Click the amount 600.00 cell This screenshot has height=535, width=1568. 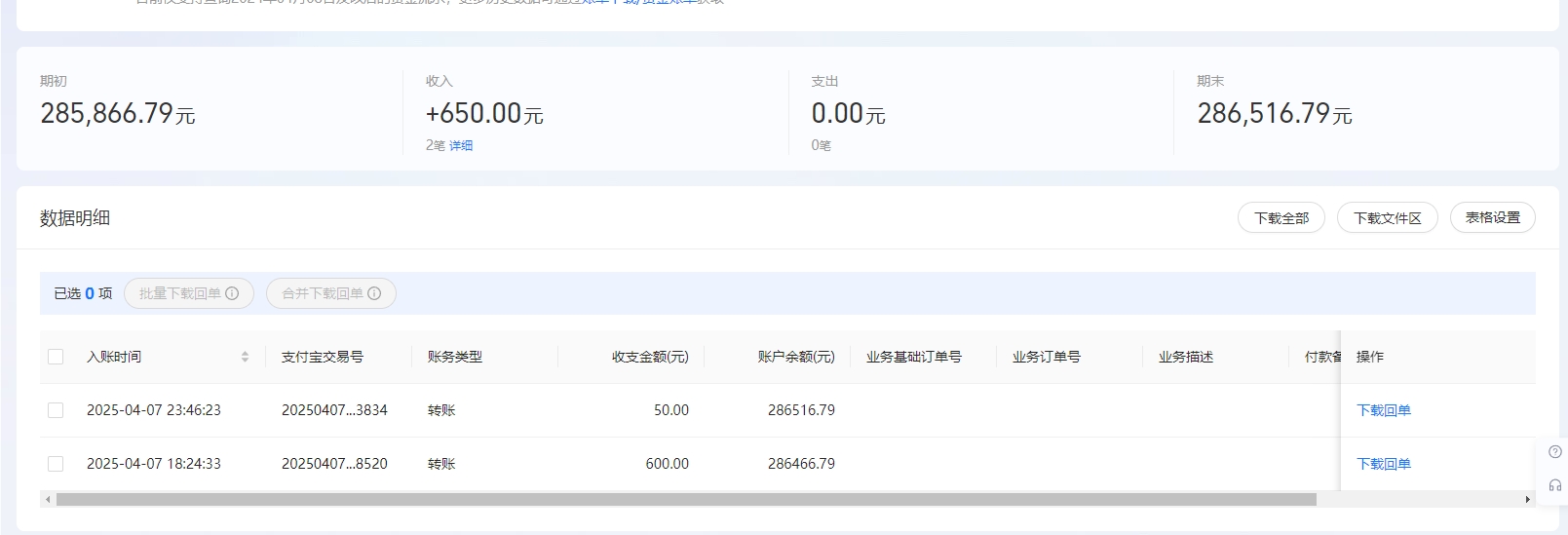click(x=667, y=464)
